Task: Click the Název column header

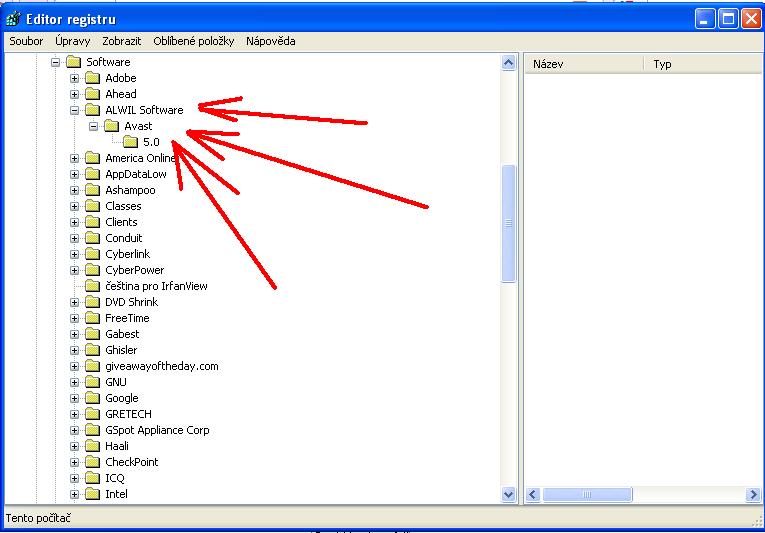Action: pos(584,64)
